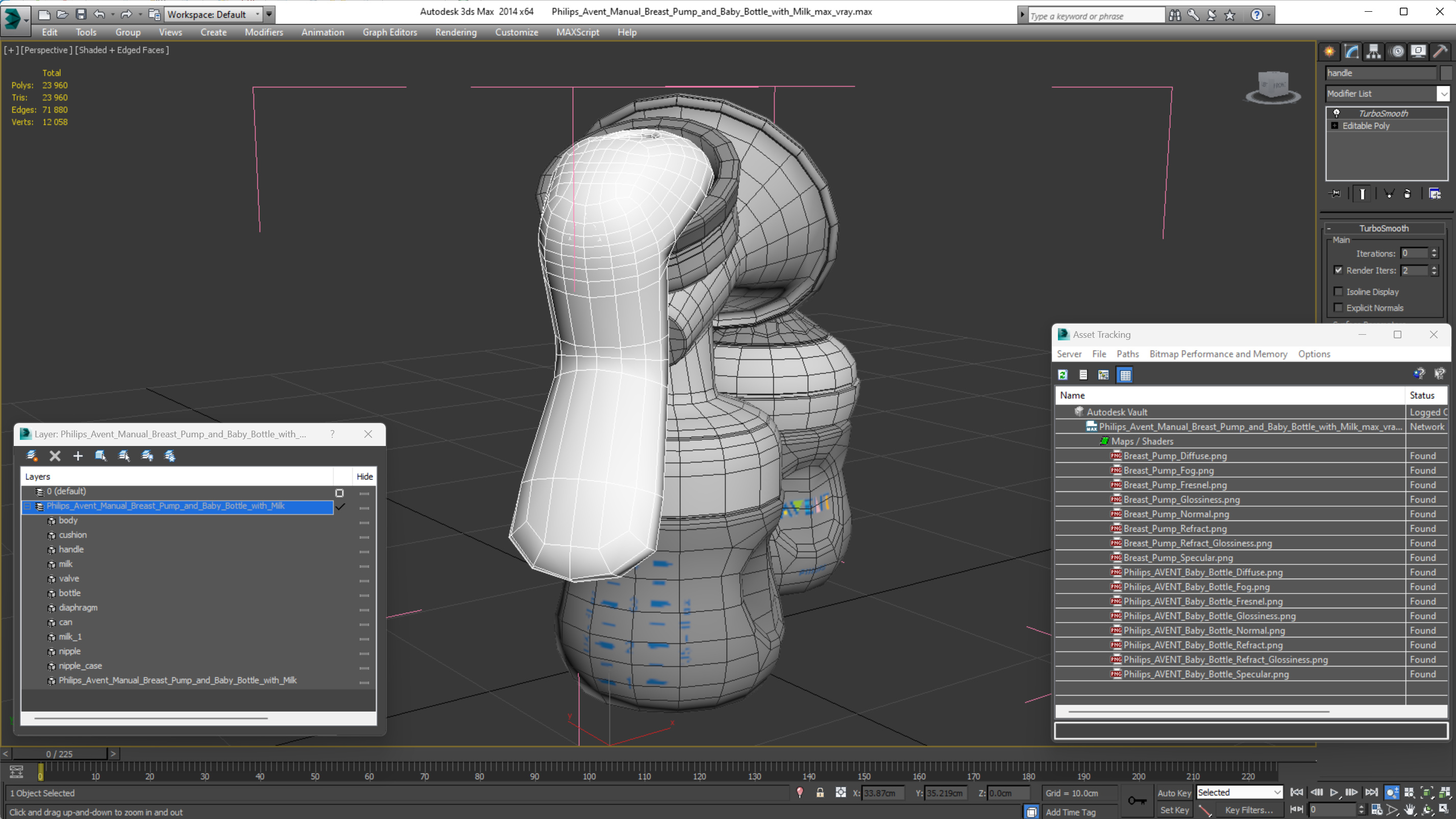
Task: Open the MAXScript menu
Action: [577, 32]
